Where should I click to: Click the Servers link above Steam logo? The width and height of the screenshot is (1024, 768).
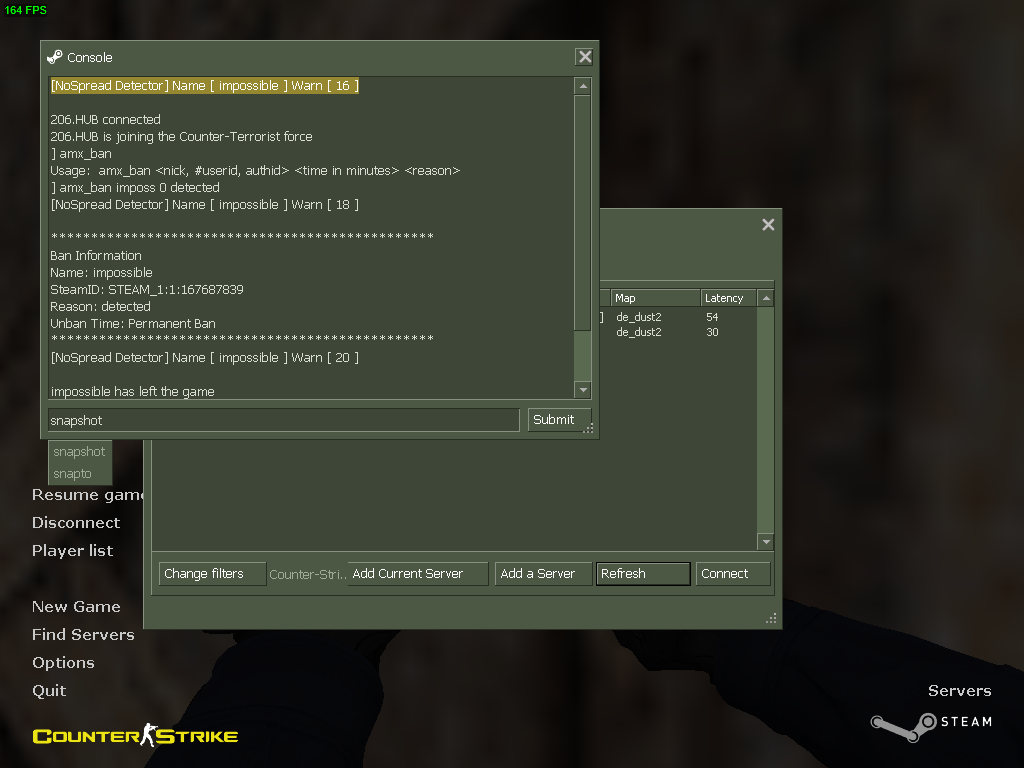point(959,690)
